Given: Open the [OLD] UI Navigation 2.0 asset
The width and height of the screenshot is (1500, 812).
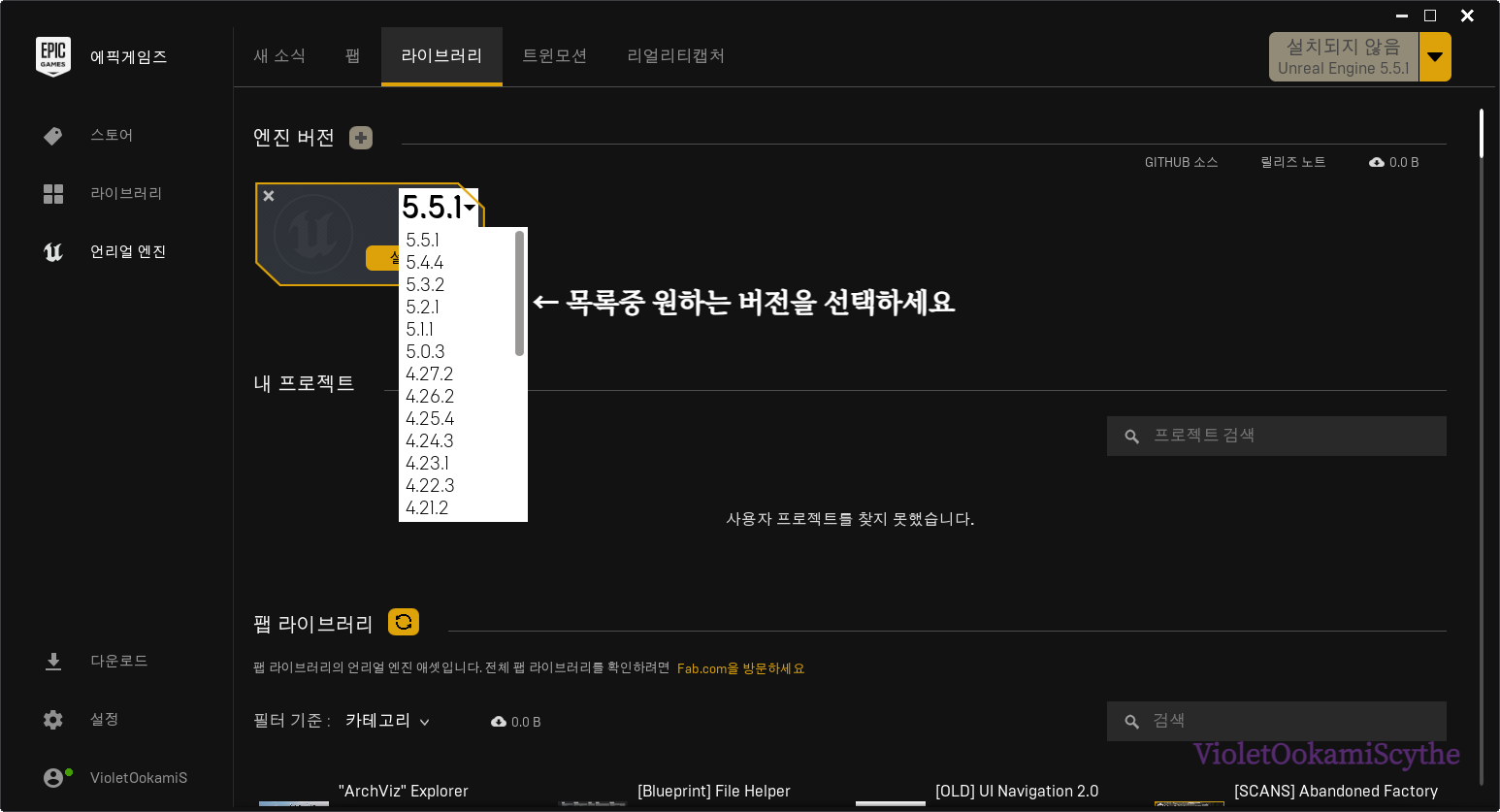Looking at the screenshot, I should pos(1017,792).
